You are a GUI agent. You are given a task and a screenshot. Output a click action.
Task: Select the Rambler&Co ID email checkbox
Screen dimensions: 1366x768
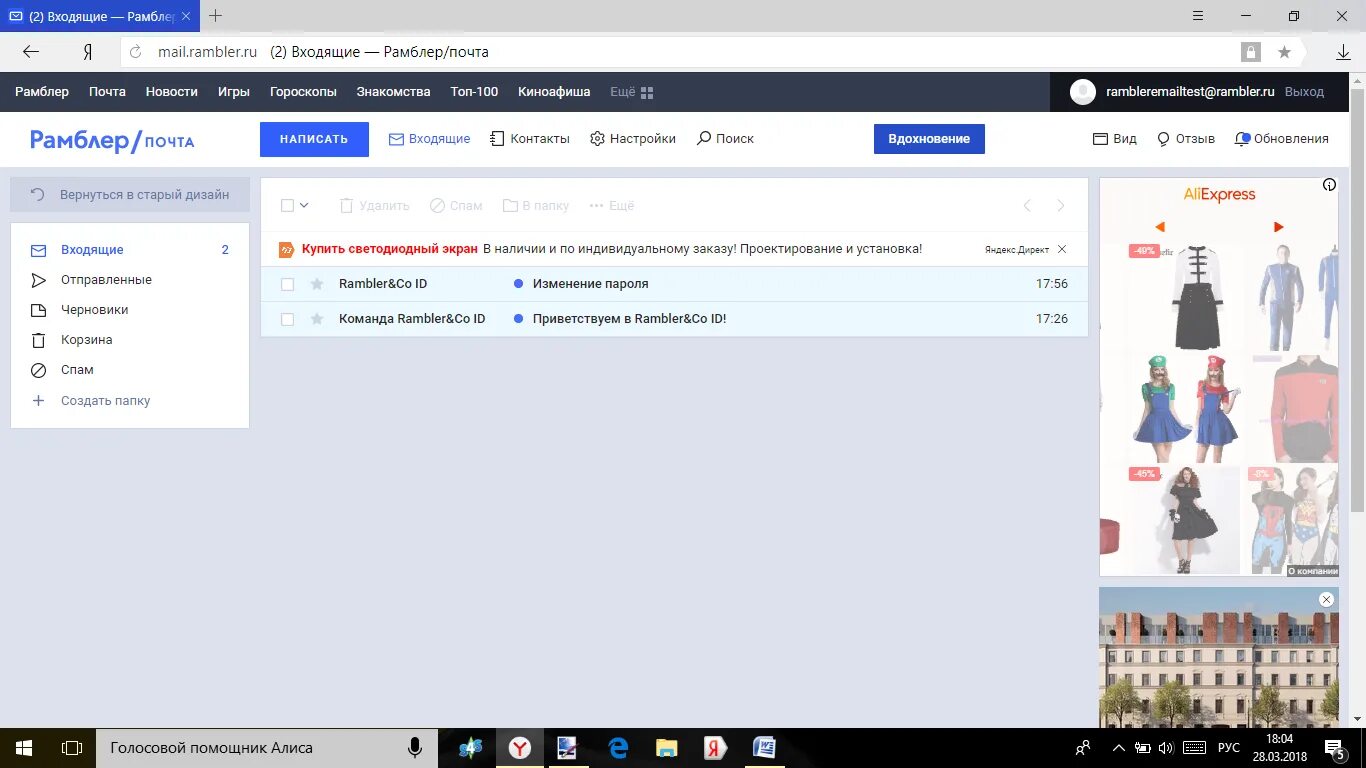point(287,284)
